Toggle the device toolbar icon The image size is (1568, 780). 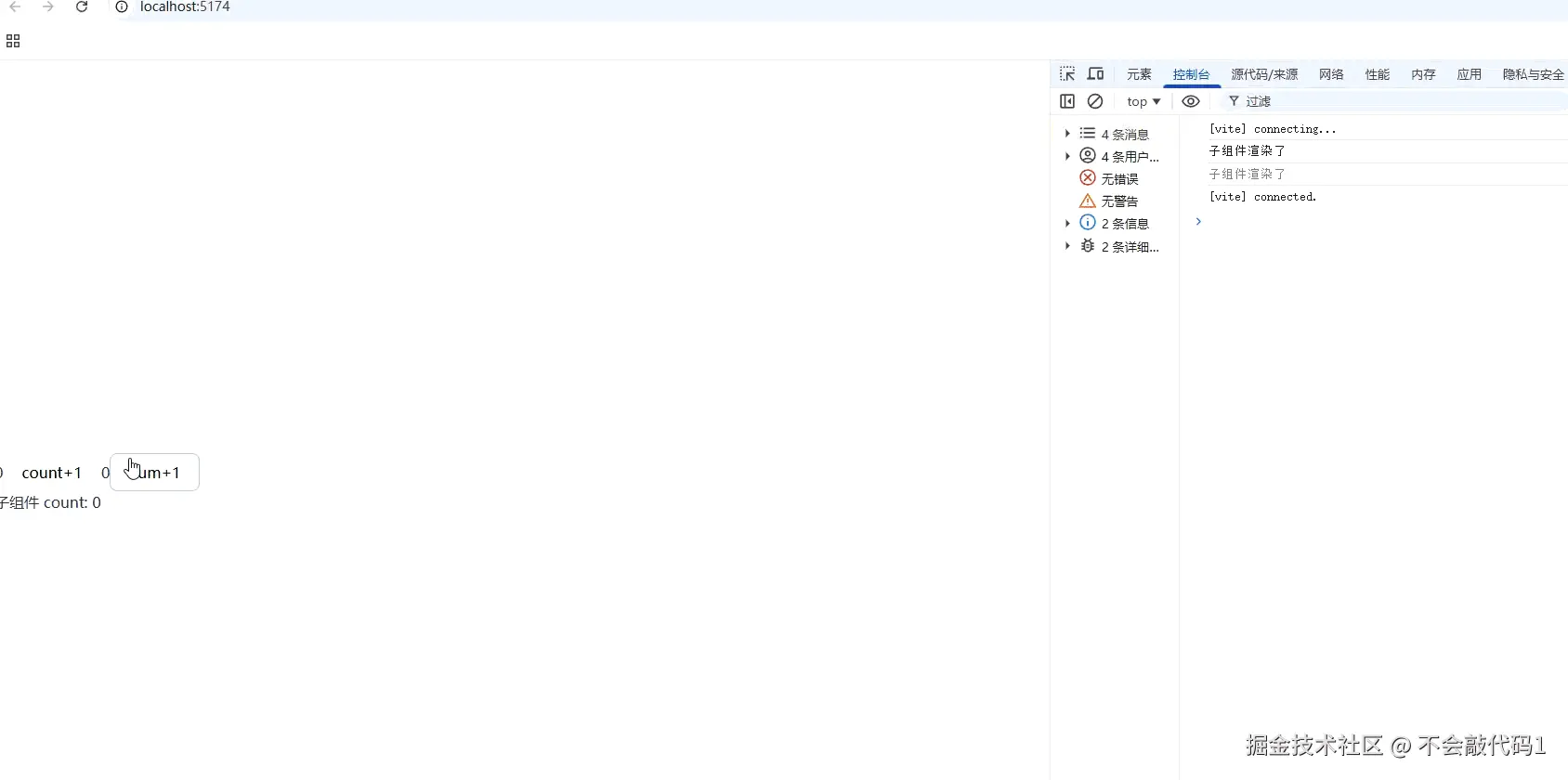tap(1096, 74)
